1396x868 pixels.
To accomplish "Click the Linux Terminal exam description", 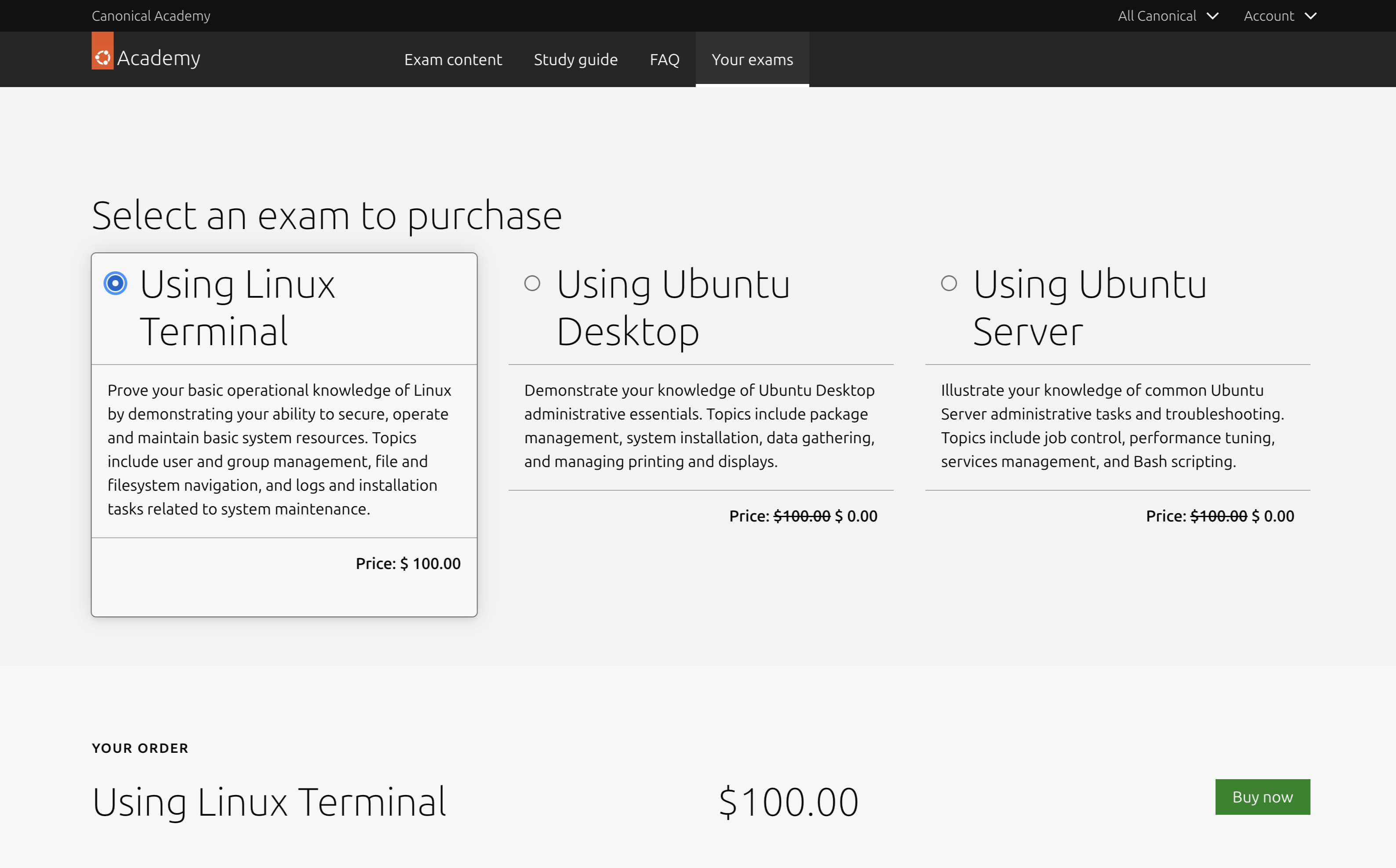I will pyautogui.click(x=280, y=449).
